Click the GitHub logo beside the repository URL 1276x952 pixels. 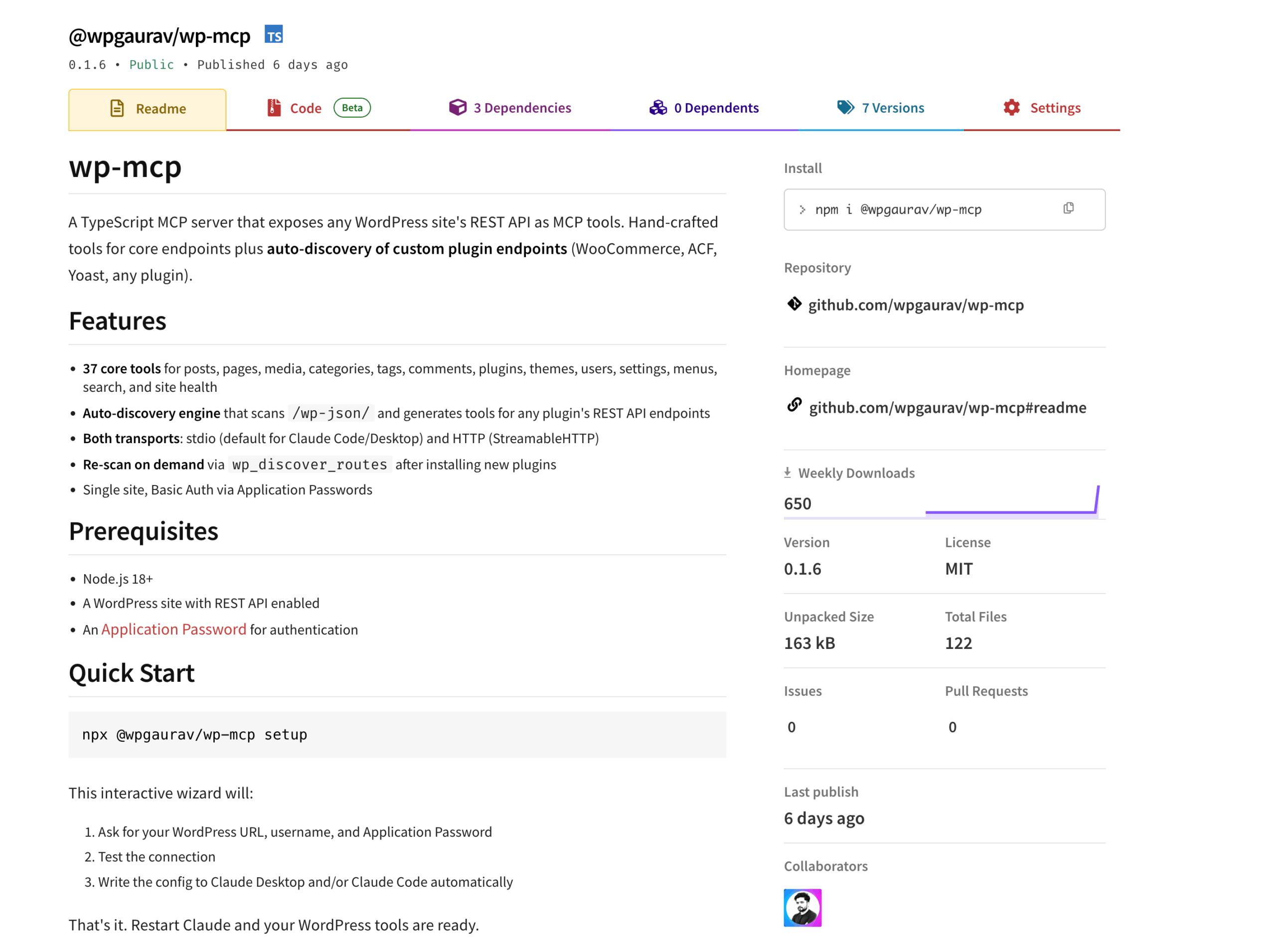click(x=795, y=304)
